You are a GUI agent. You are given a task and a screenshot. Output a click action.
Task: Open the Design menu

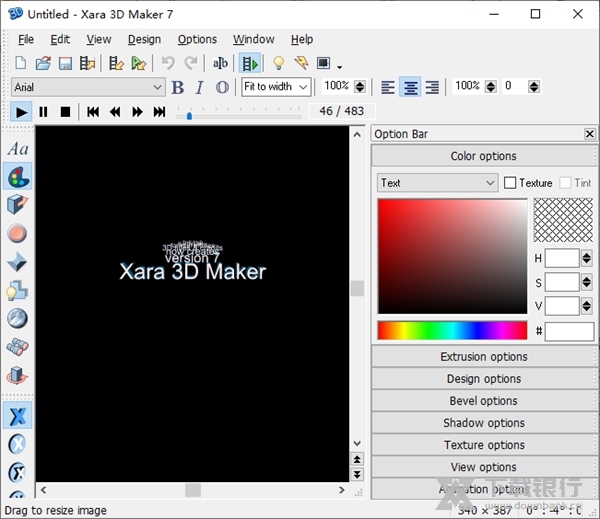[x=144, y=39]
